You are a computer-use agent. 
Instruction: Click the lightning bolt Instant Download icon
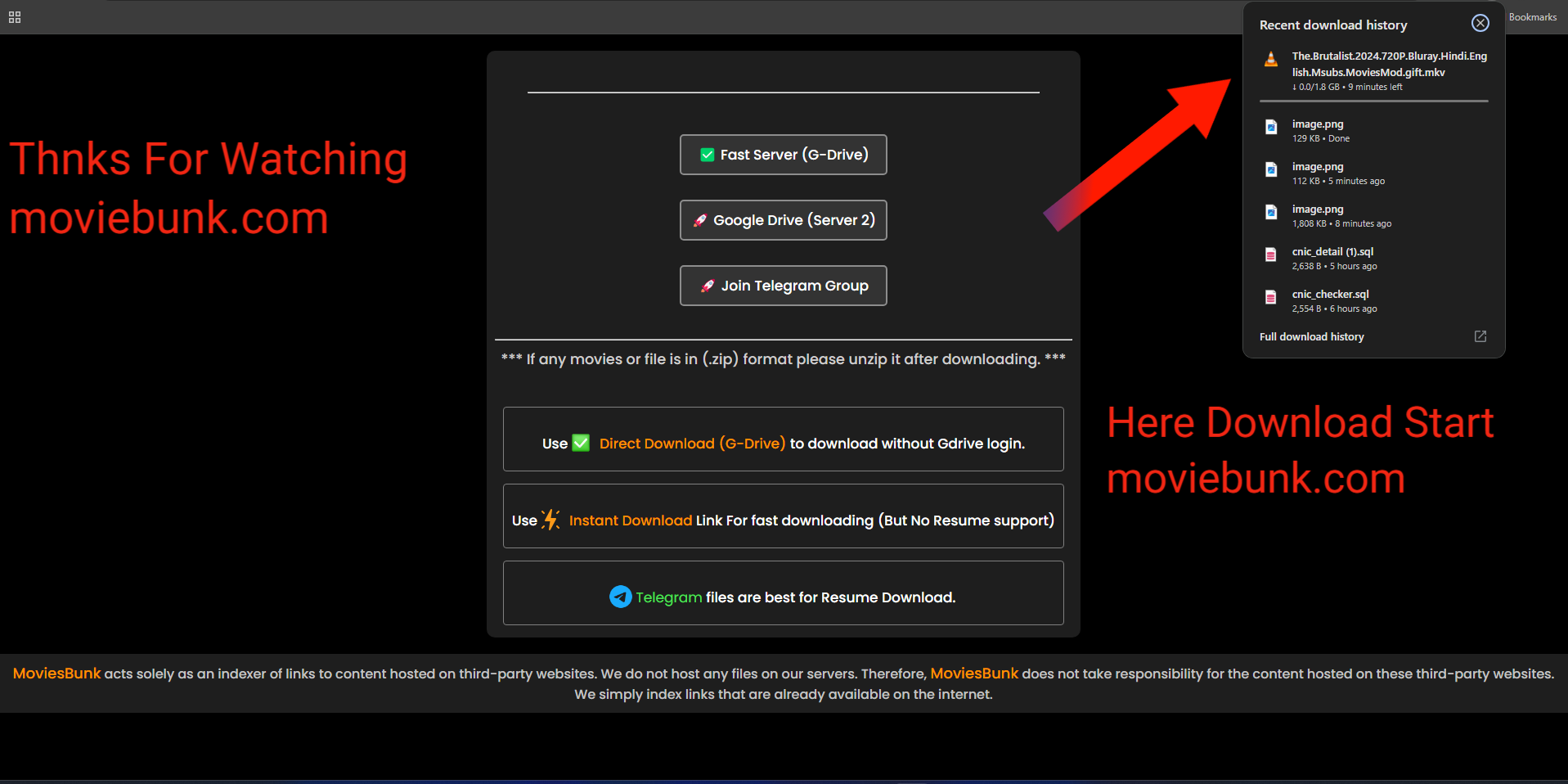(550, 520)
